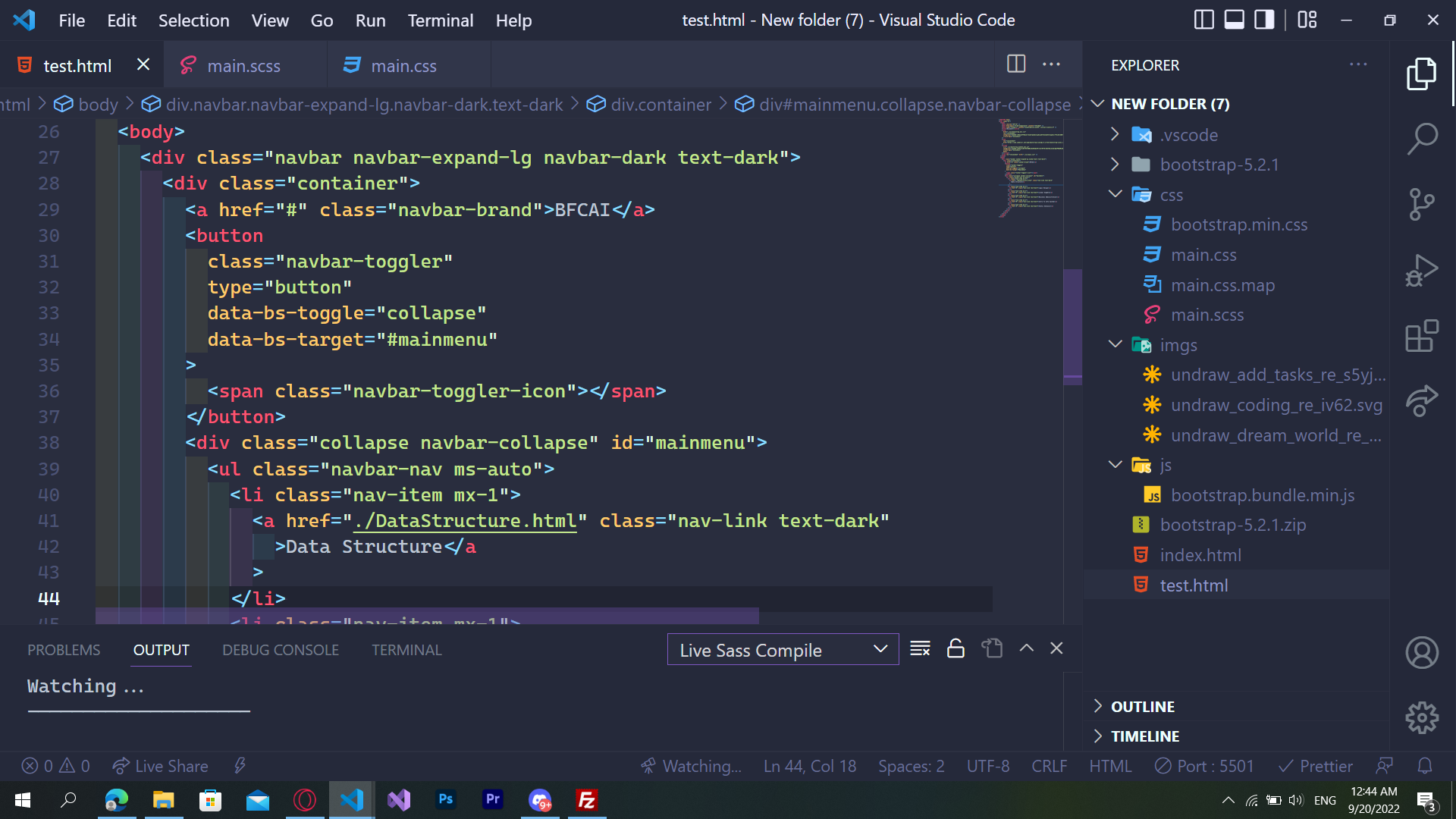1456x819 pixels.
Task: Toggle the bottom Panel layout button
Action: click(1234, 20)
